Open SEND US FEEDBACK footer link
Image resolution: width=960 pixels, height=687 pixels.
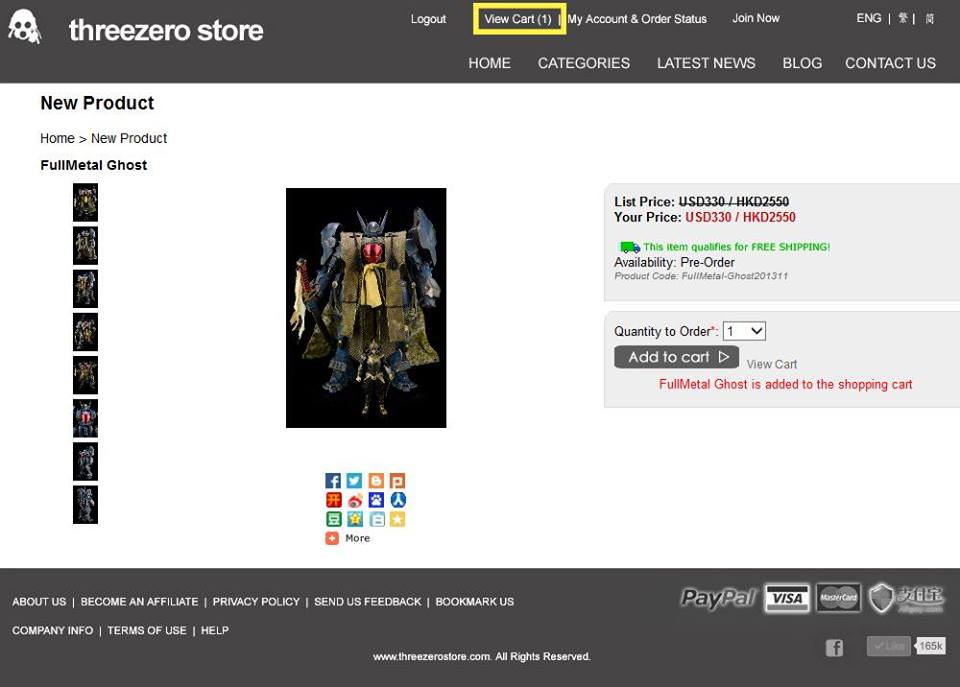pos(368,602)
